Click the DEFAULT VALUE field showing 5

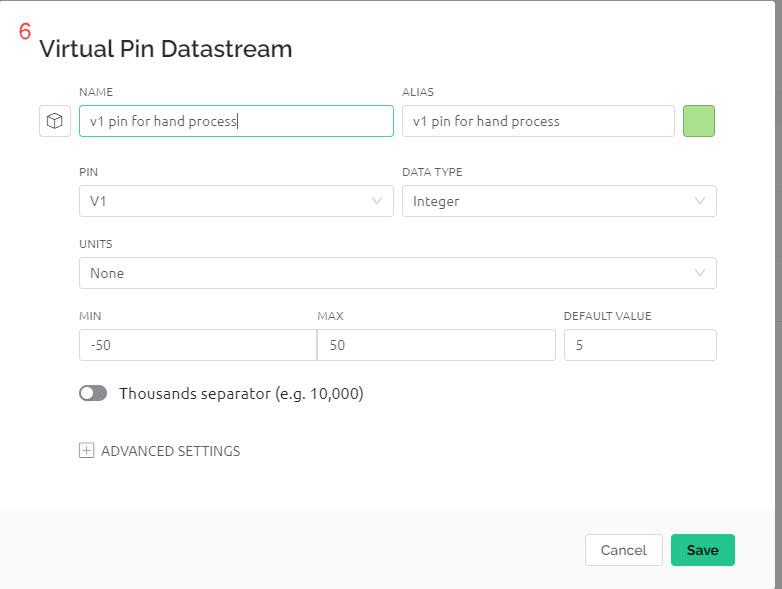[x=640, y=345]
